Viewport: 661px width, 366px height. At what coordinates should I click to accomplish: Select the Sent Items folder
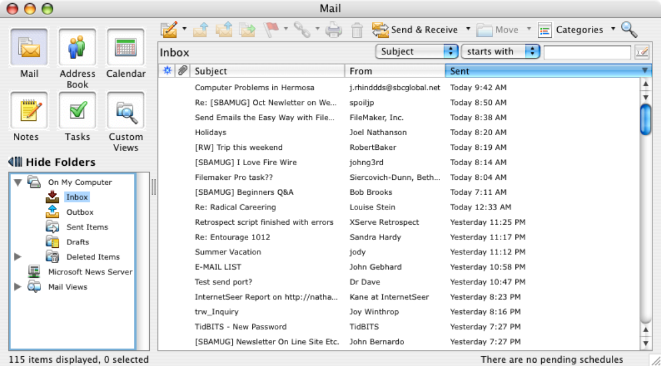coord(87,227)
